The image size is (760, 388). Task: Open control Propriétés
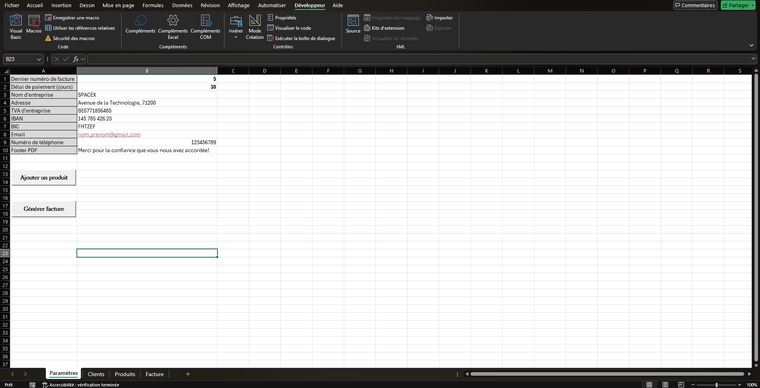(282, 18)
